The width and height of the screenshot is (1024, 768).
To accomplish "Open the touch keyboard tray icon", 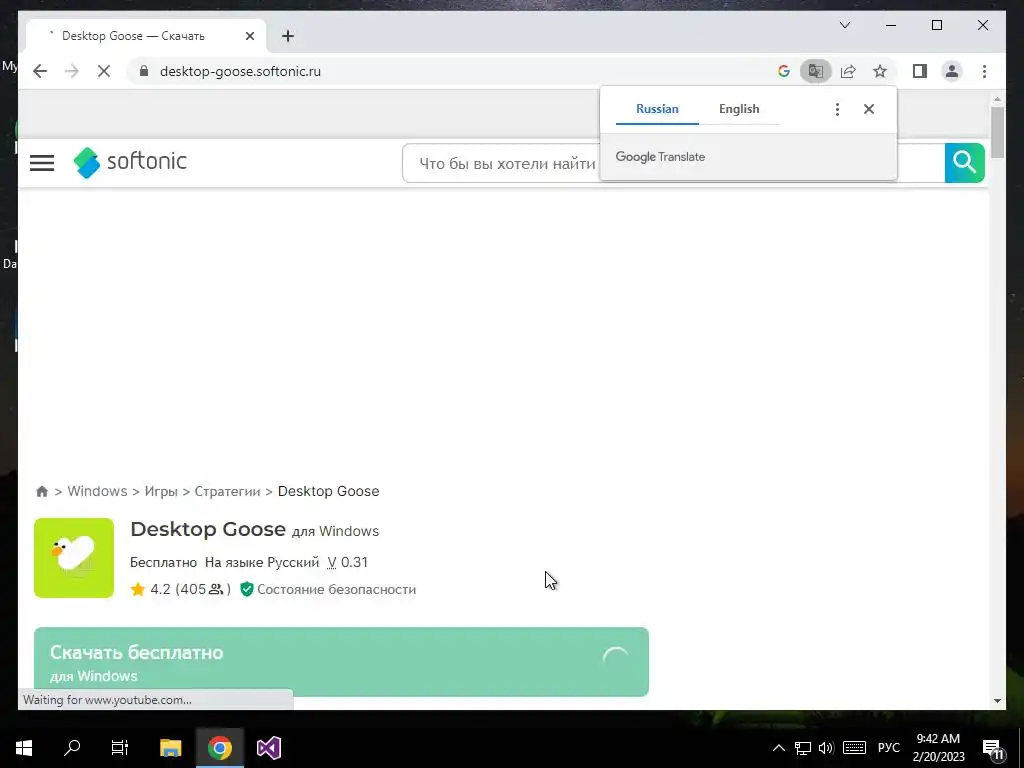I will (x=854, y=748).
